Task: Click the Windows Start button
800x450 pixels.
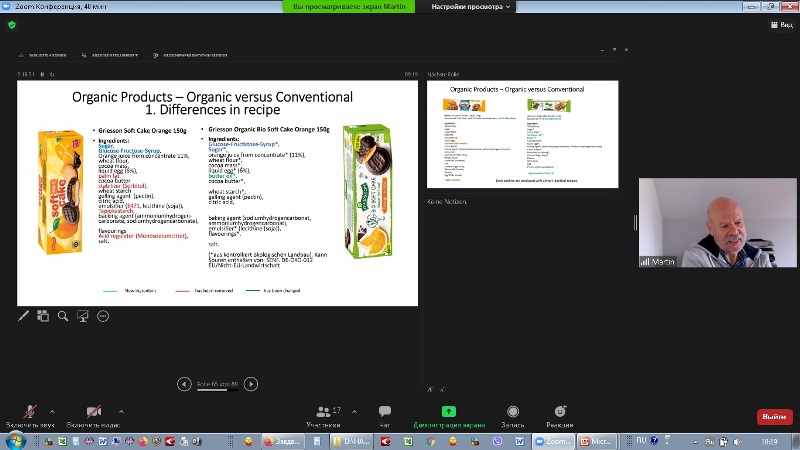Action: [14, 440]
